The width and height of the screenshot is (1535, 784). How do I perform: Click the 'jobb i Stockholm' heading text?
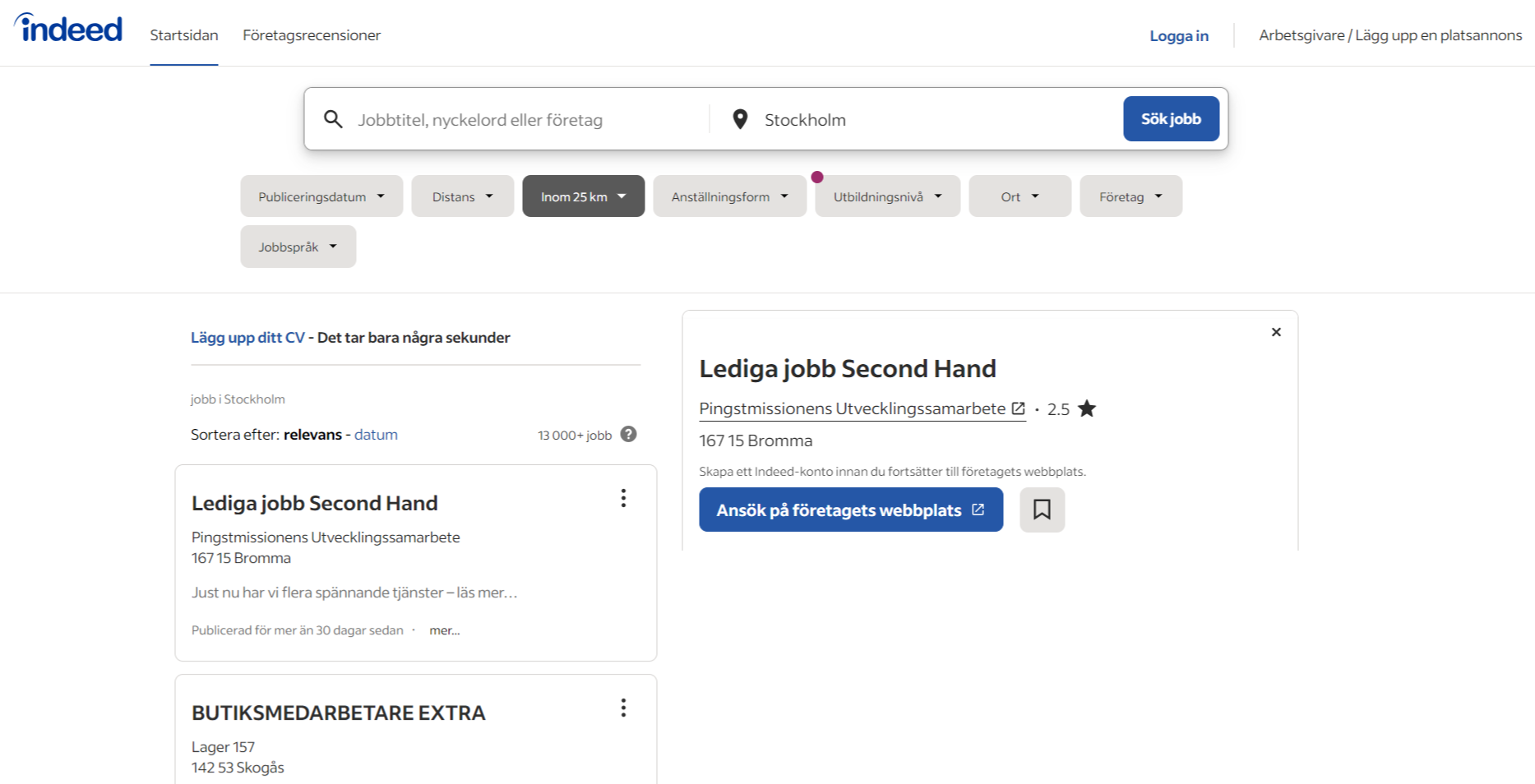(x=238, y=399)
